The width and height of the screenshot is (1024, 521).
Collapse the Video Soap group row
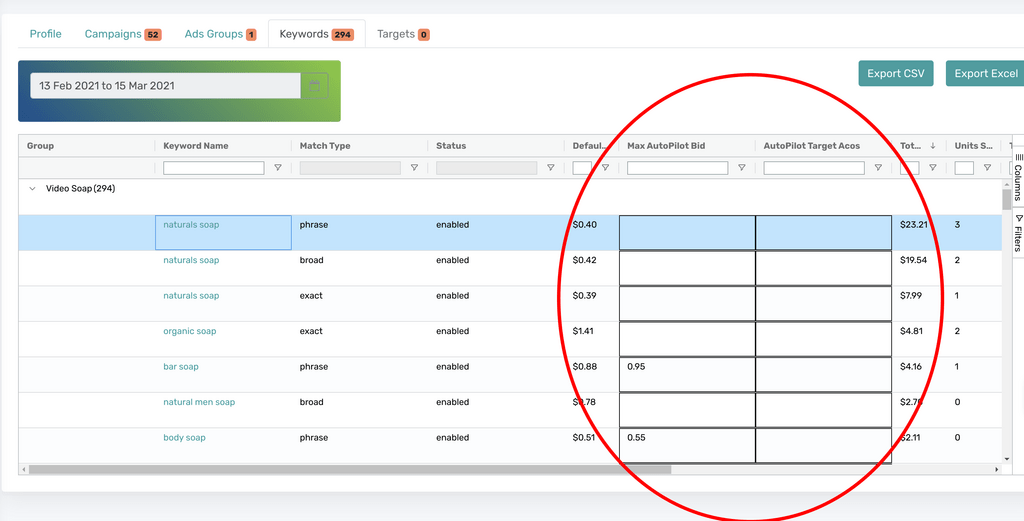[x=33, y=189]
